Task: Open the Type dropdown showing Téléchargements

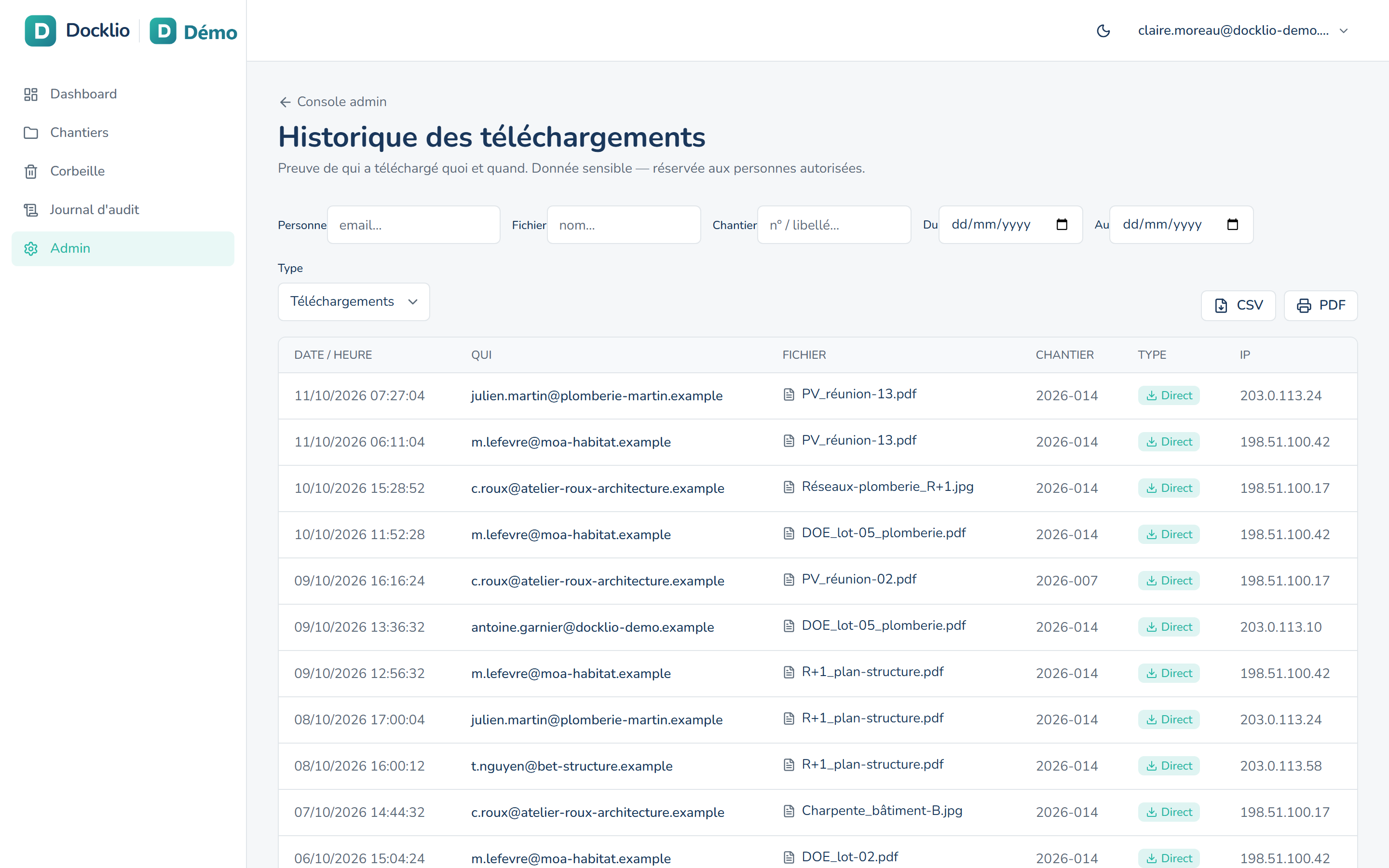Action: (354, 301)
